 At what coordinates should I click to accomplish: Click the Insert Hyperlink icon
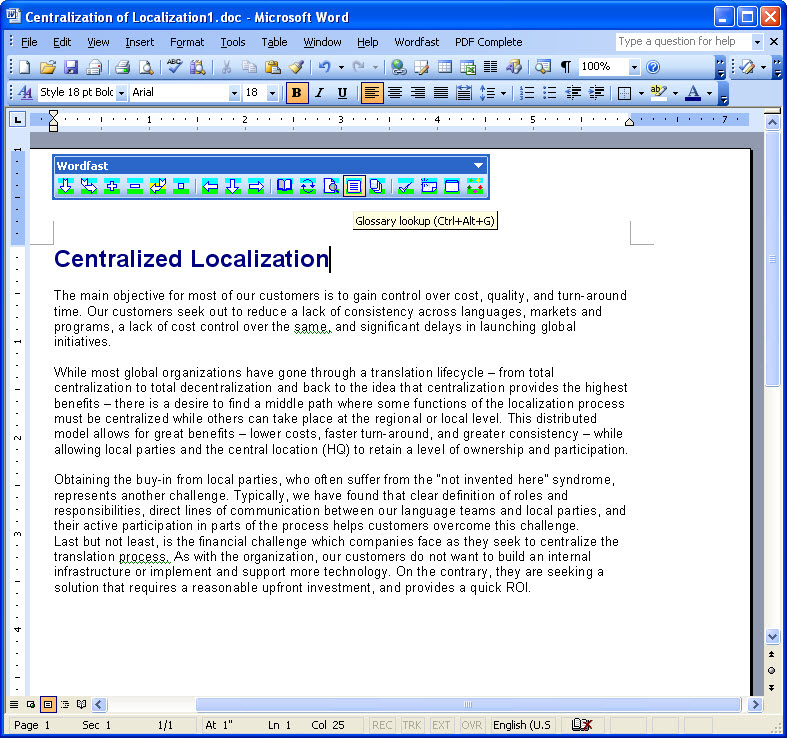[399, 67]
